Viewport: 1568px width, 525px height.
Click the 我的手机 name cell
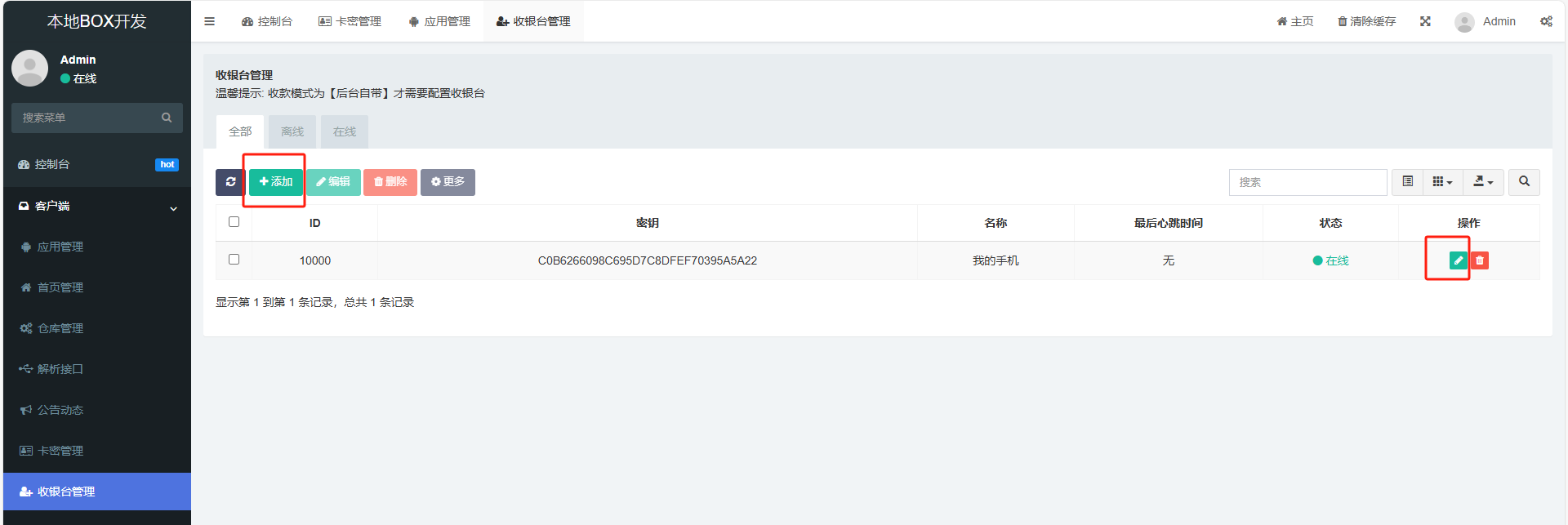pos(996,260)
